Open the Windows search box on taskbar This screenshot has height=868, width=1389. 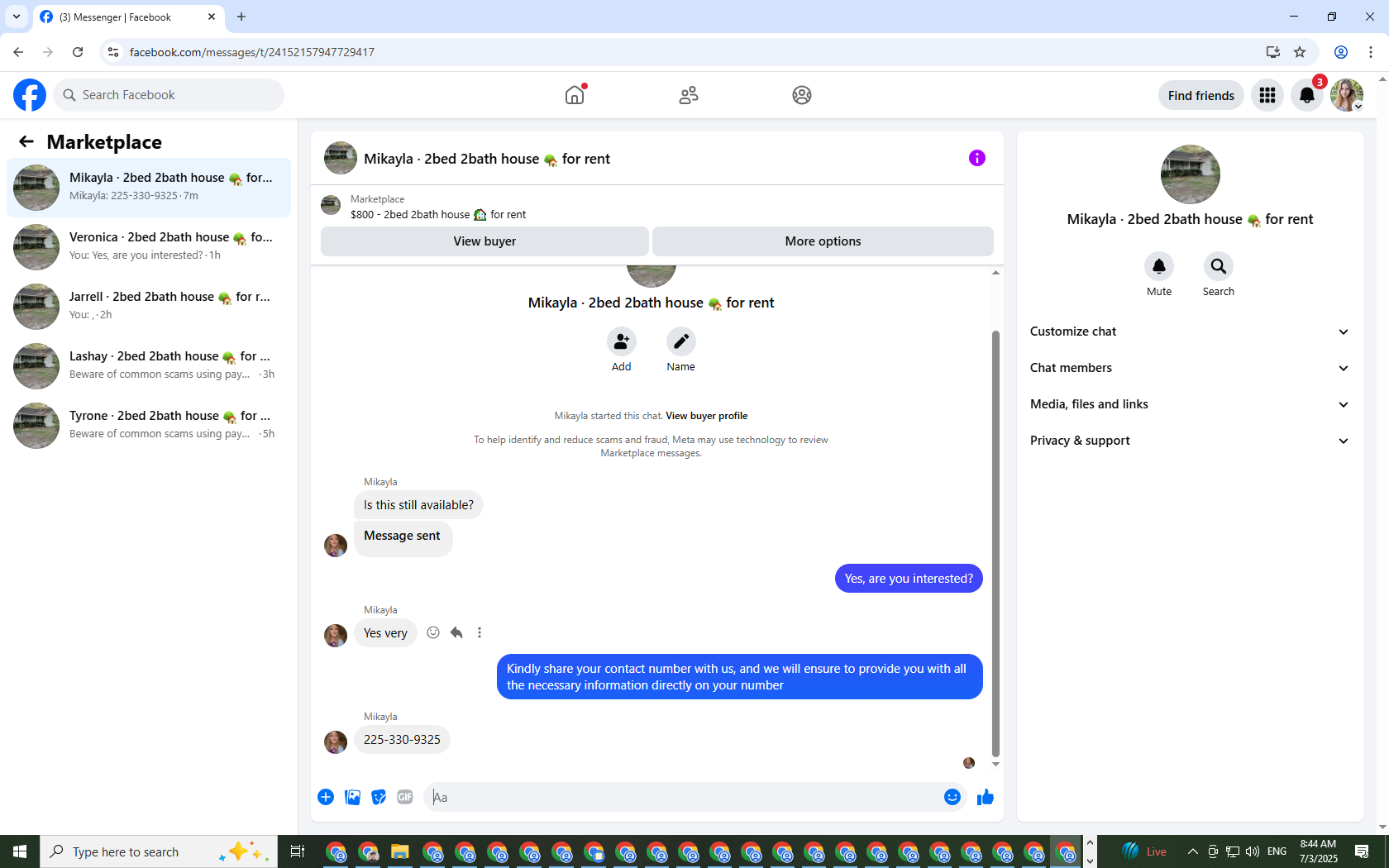coord(159,851)
